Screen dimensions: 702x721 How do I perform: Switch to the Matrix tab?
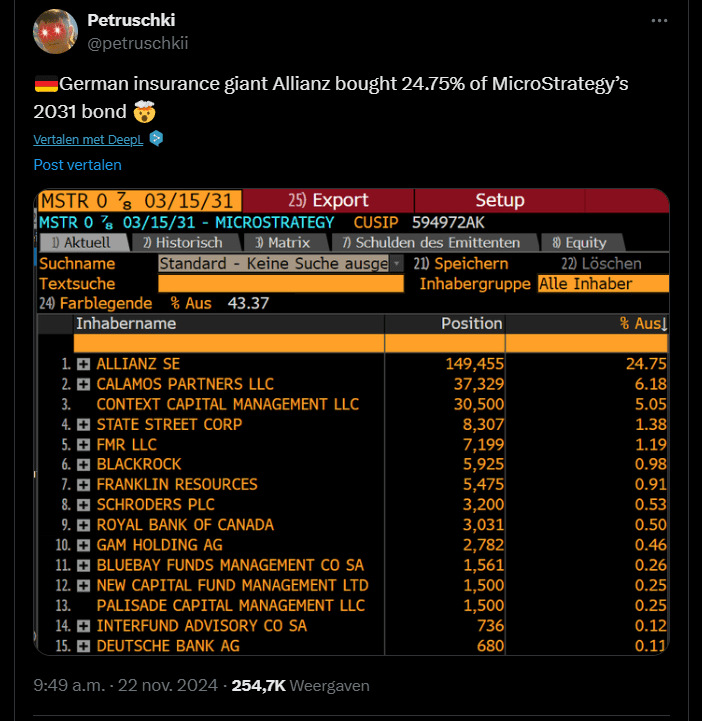pyautogui.click(x=285, y=242)
